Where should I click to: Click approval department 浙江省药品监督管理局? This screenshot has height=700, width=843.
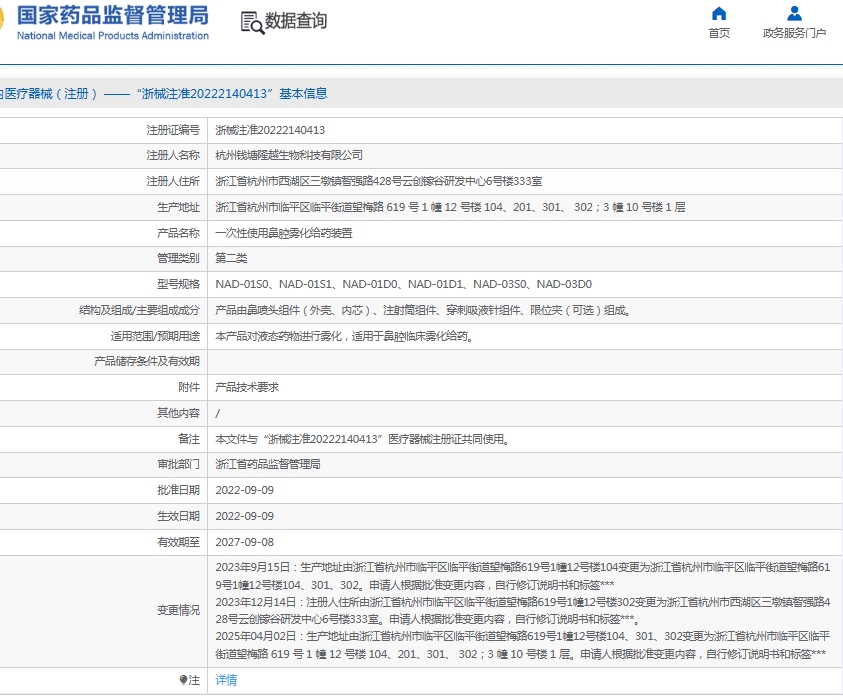coord(268,464)
